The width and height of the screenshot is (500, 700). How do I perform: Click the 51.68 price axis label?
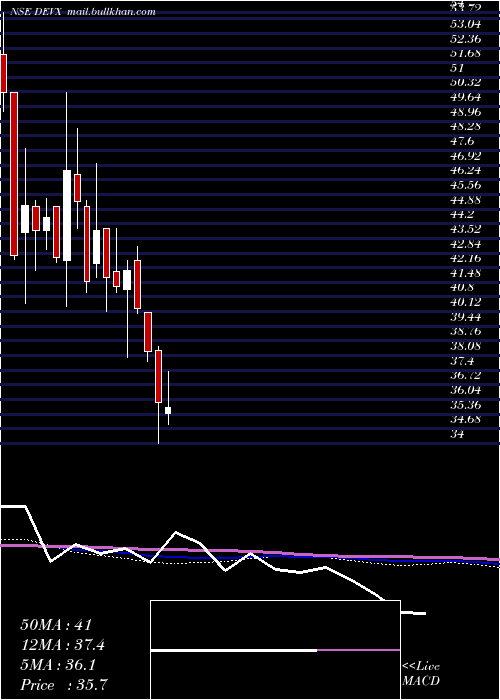(x=464, y=53)
